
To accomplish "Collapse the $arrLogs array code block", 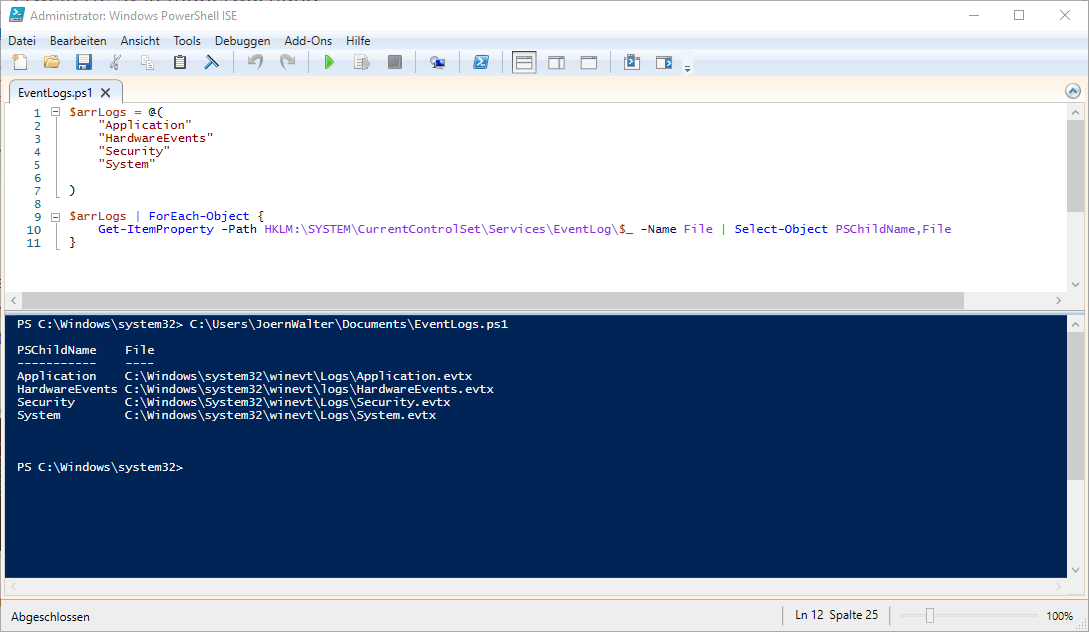I will [56, 112].
